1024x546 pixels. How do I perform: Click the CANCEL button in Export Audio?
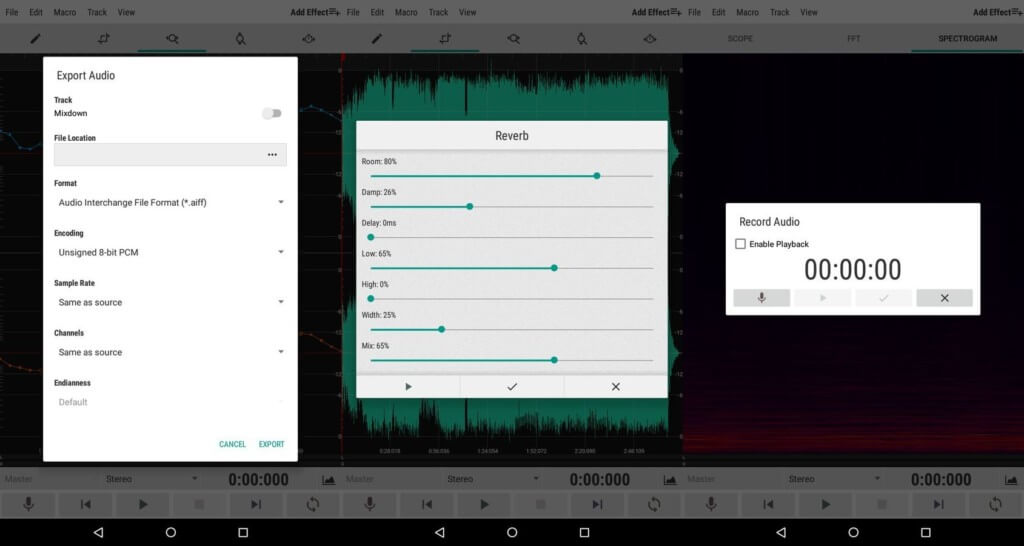pos(232,444)
